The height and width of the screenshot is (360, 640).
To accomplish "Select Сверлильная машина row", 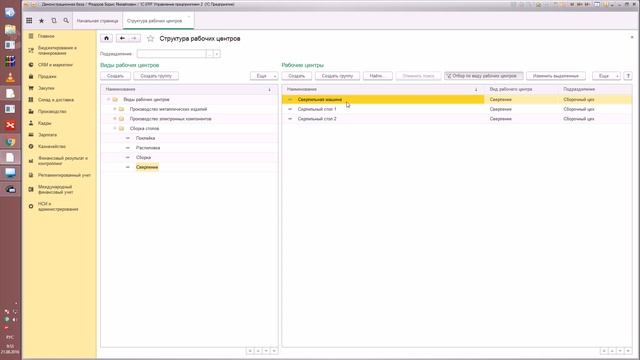I will click(457, 100).
